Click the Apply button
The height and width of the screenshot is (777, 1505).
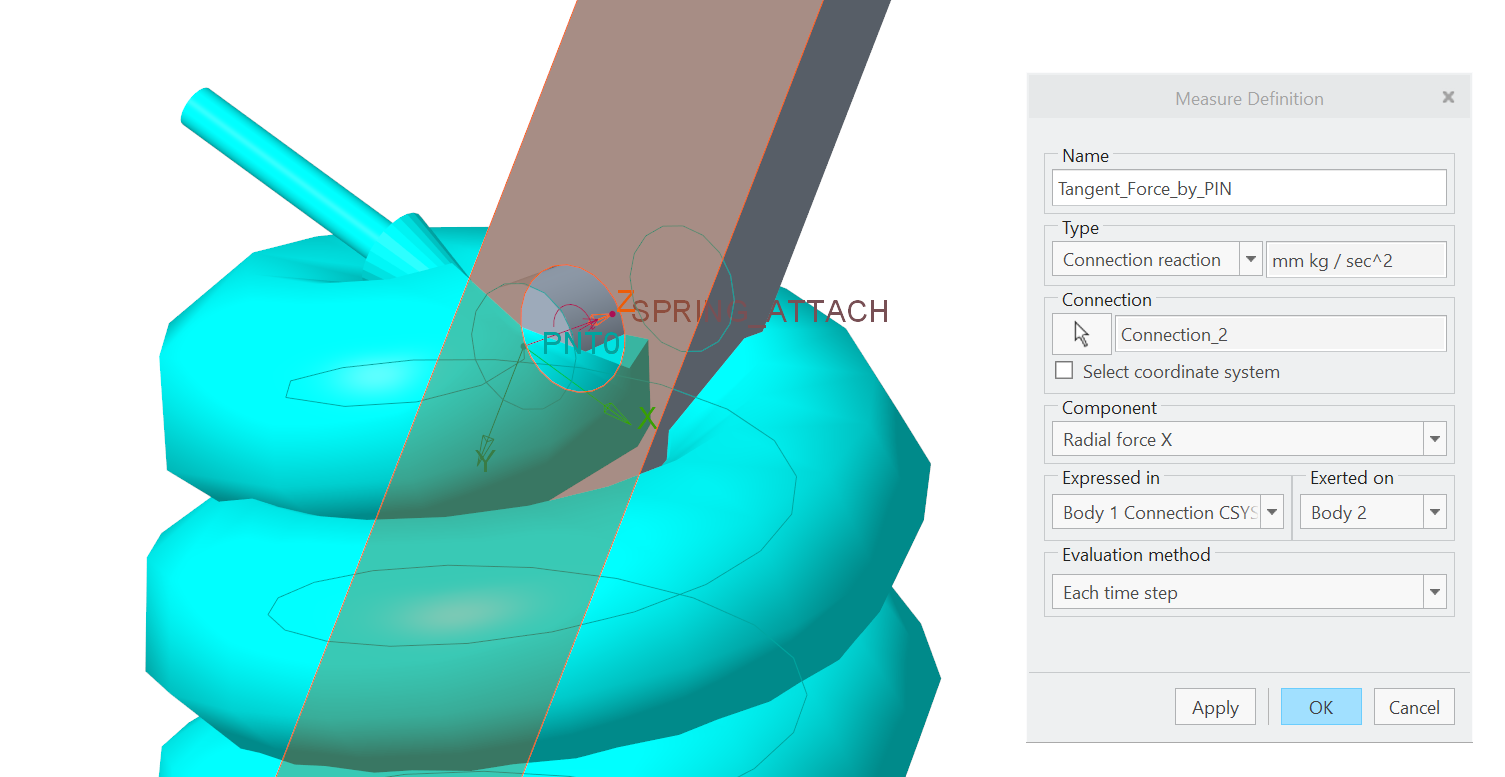click(x=1214, y=706)
